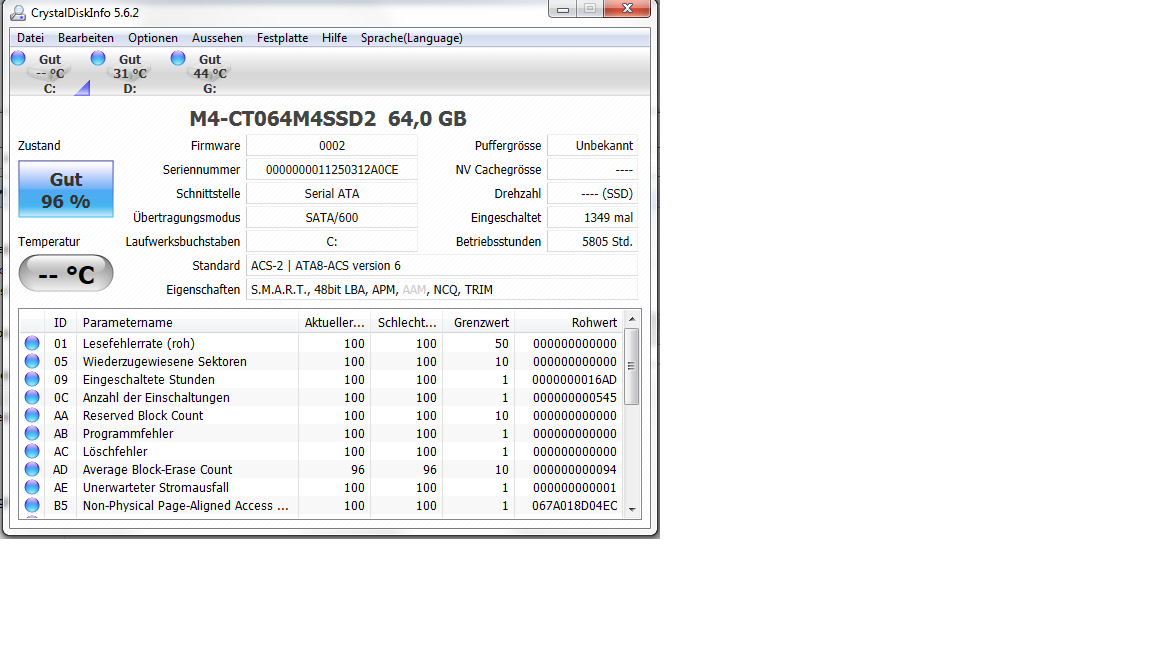Click the Eigenschaften features field

[442, 289]
